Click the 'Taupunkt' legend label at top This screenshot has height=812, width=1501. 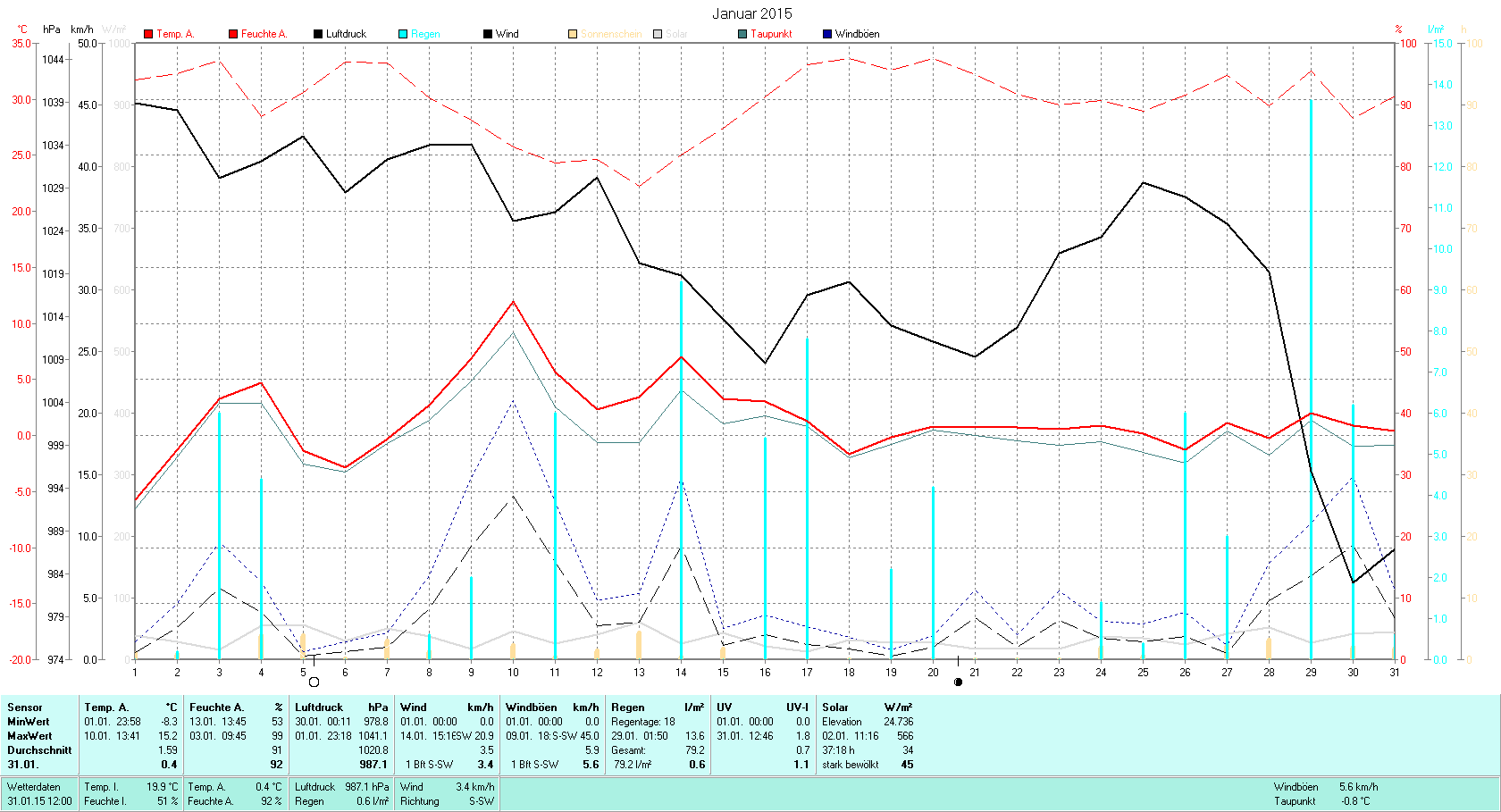pyautogui.click(x=771, y=34)
